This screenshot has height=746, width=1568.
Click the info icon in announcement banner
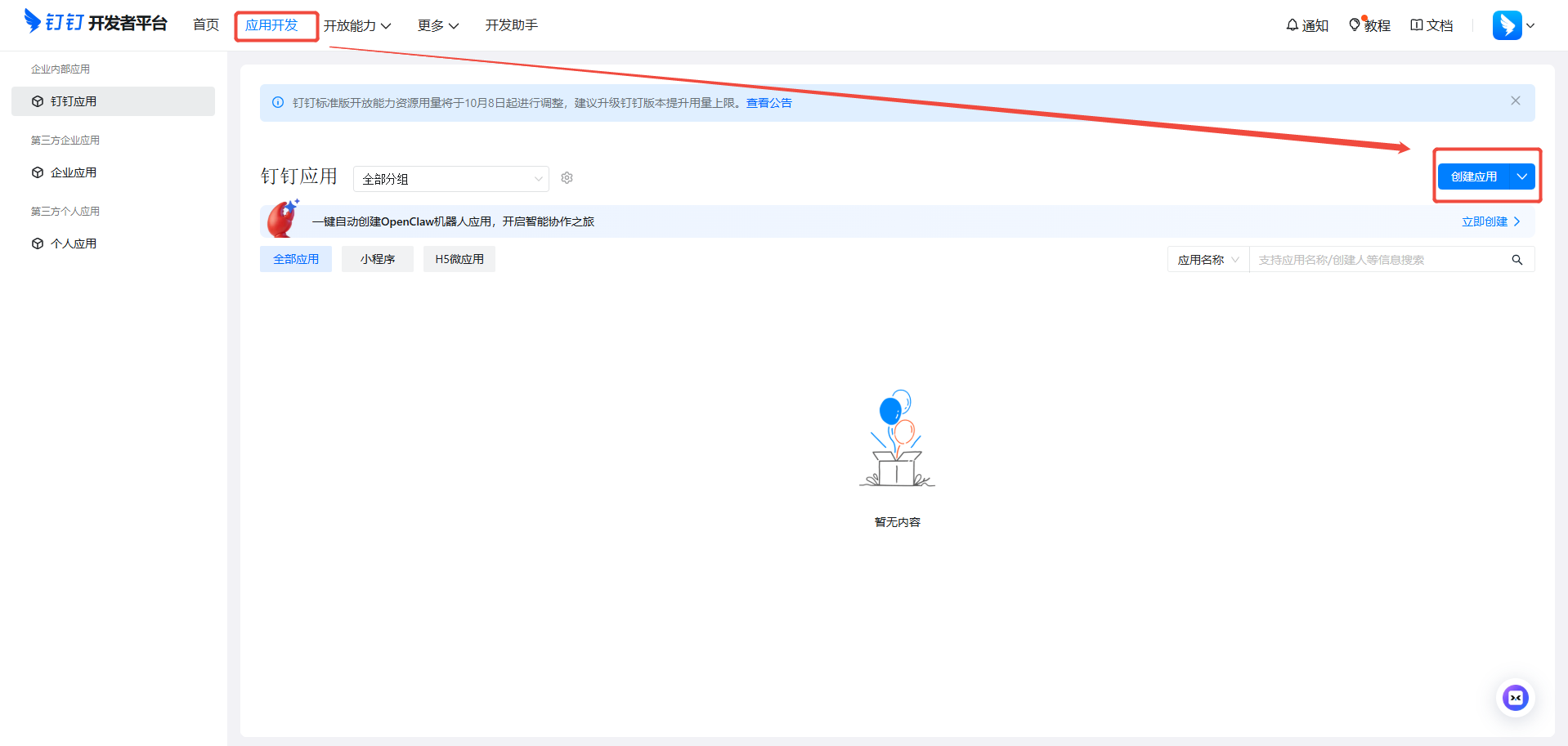(278, 103)
